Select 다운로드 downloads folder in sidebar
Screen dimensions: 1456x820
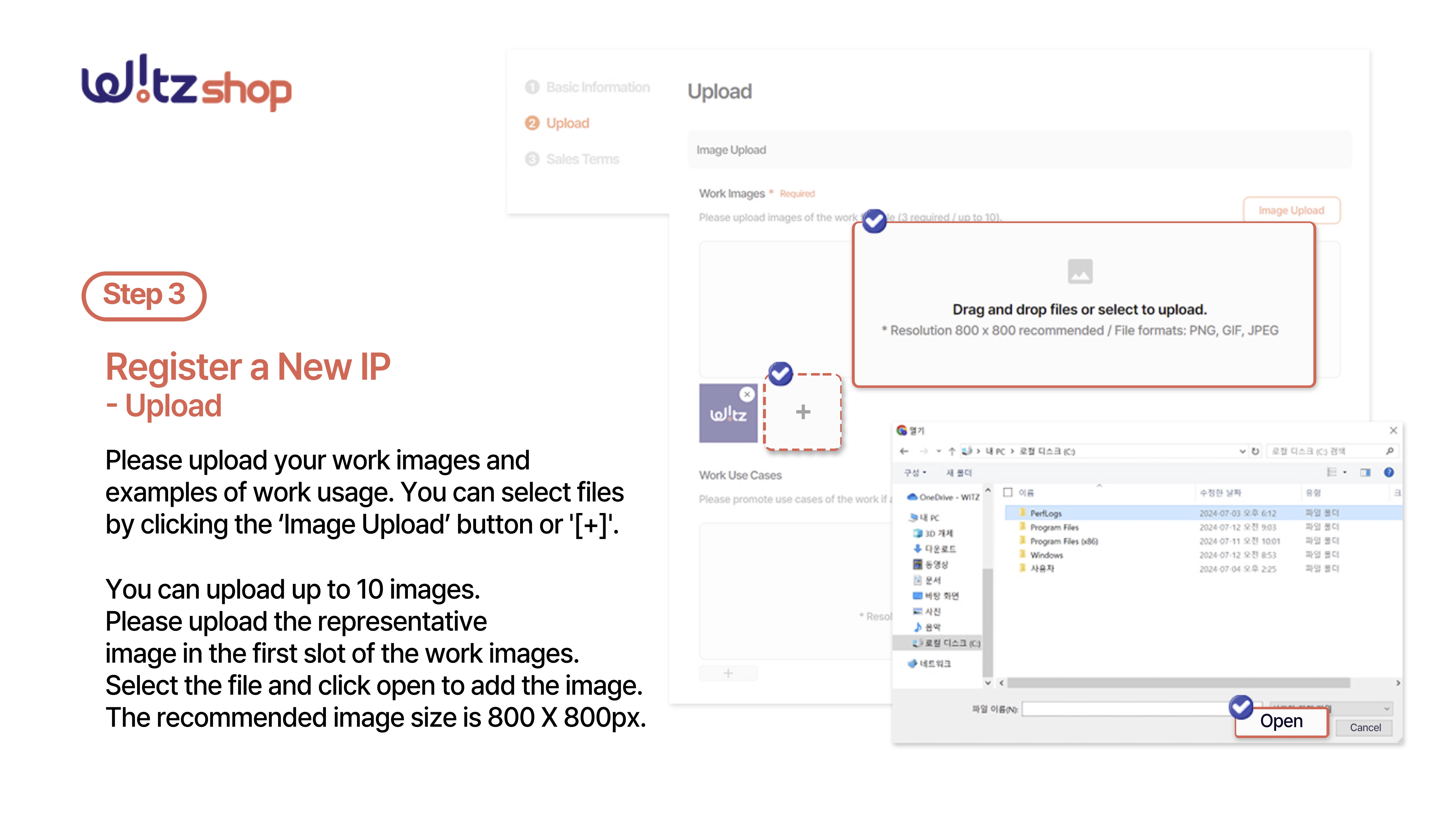(x=935, y=549)
